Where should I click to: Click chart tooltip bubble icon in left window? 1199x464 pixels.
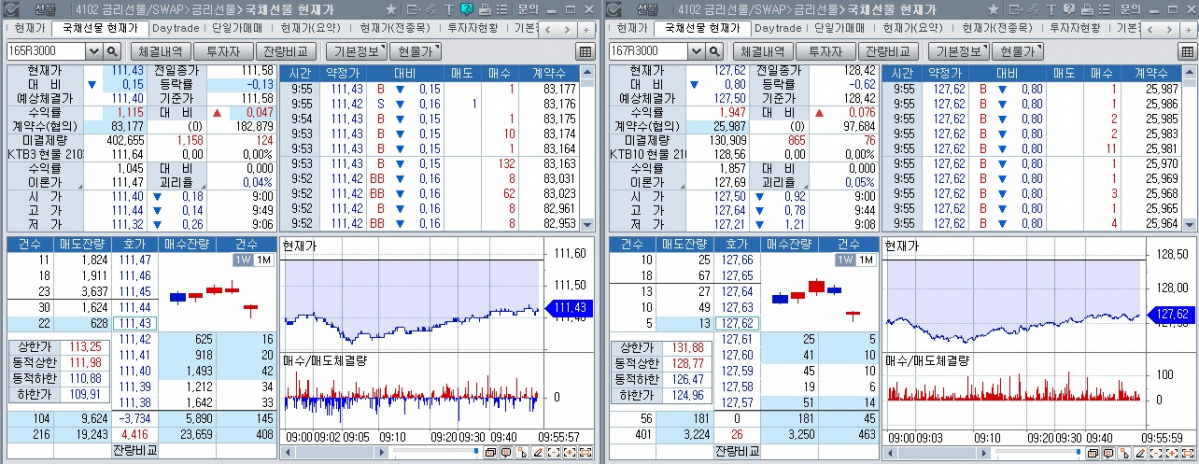click(506, 453)
